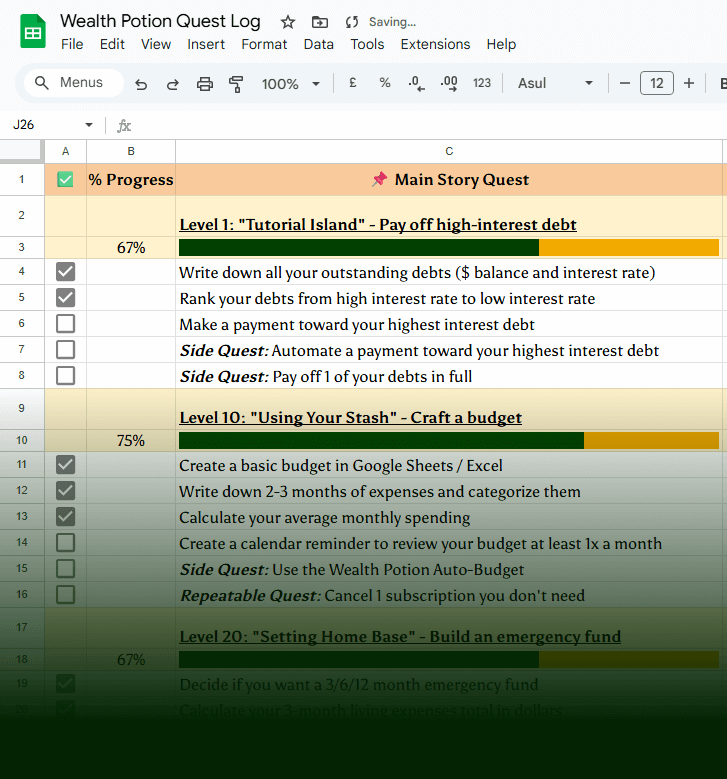Click the move to folder icon
Viewport: 727px width, 779px height.
pyautogui.click(x=319, y=22)
